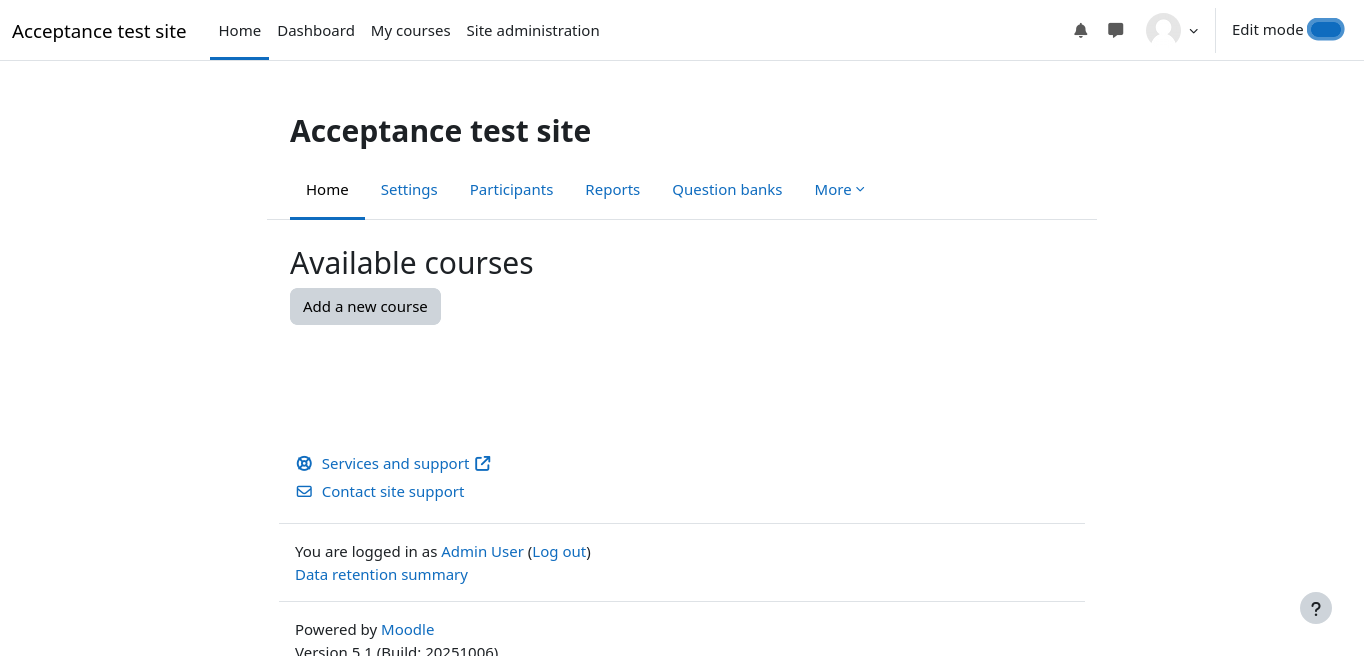The height and width of the screenshot is (656, 1364).
Task: Click the Log out link
Action: coord(559,552)
